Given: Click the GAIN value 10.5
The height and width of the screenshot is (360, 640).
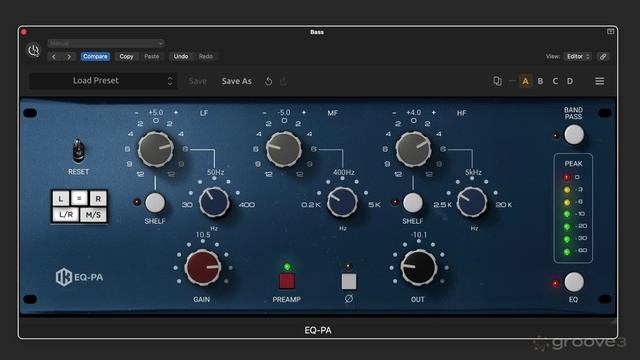Looking at the screenshot, I should [203, 235].
